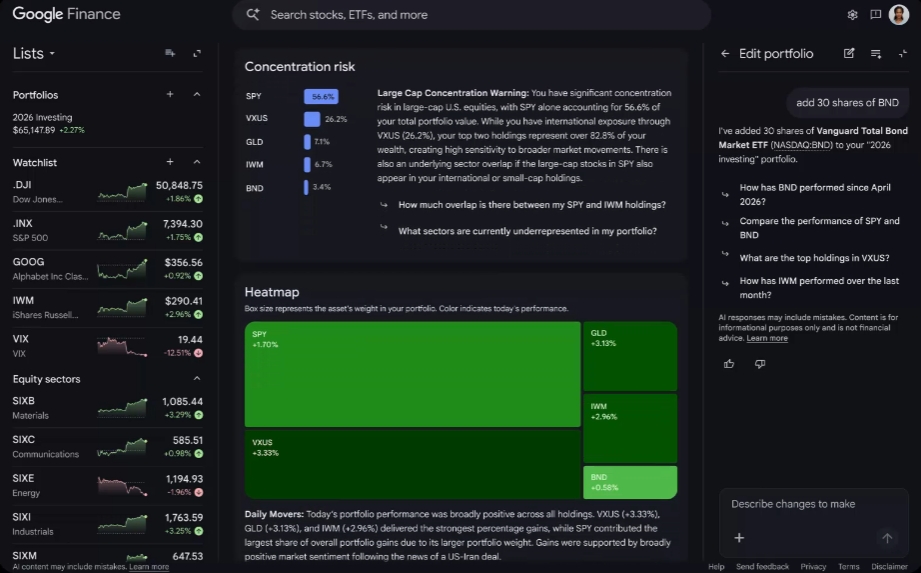Open the Privacy footer link
The image size is (921, 573).
(x=813, y=567)
